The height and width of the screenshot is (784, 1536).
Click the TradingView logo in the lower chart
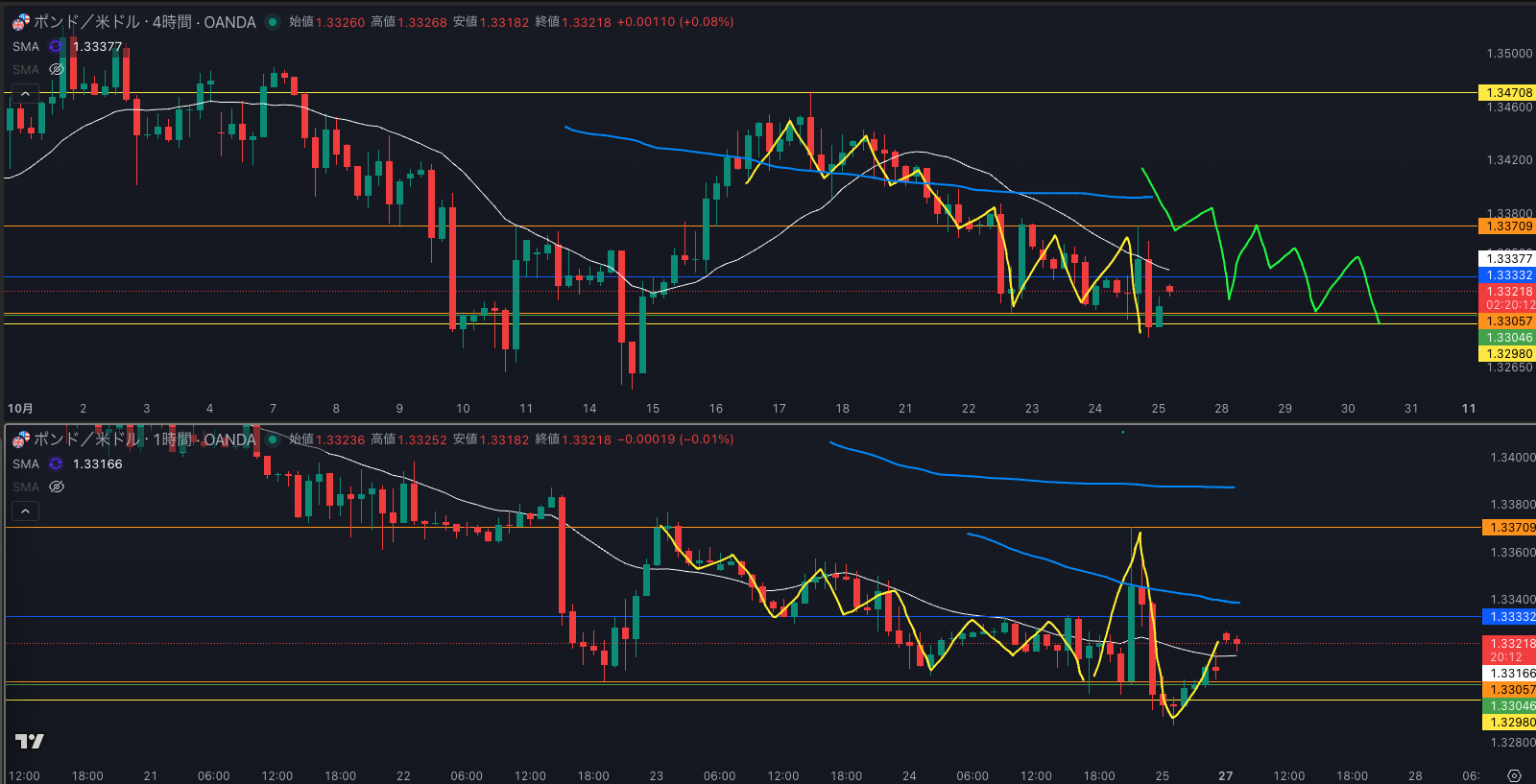pyautogui.click(x=30, y=741)
